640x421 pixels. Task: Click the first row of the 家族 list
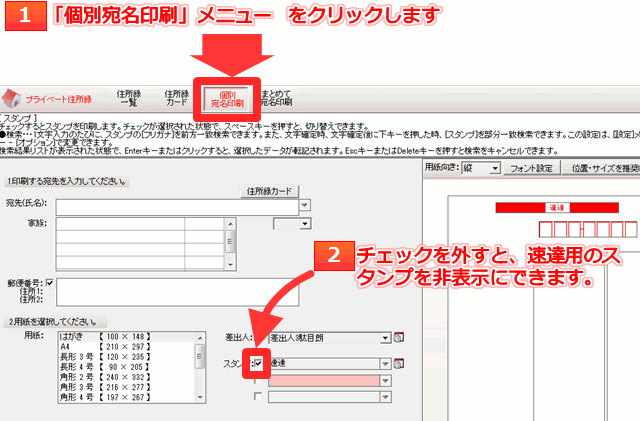[140, 224]
